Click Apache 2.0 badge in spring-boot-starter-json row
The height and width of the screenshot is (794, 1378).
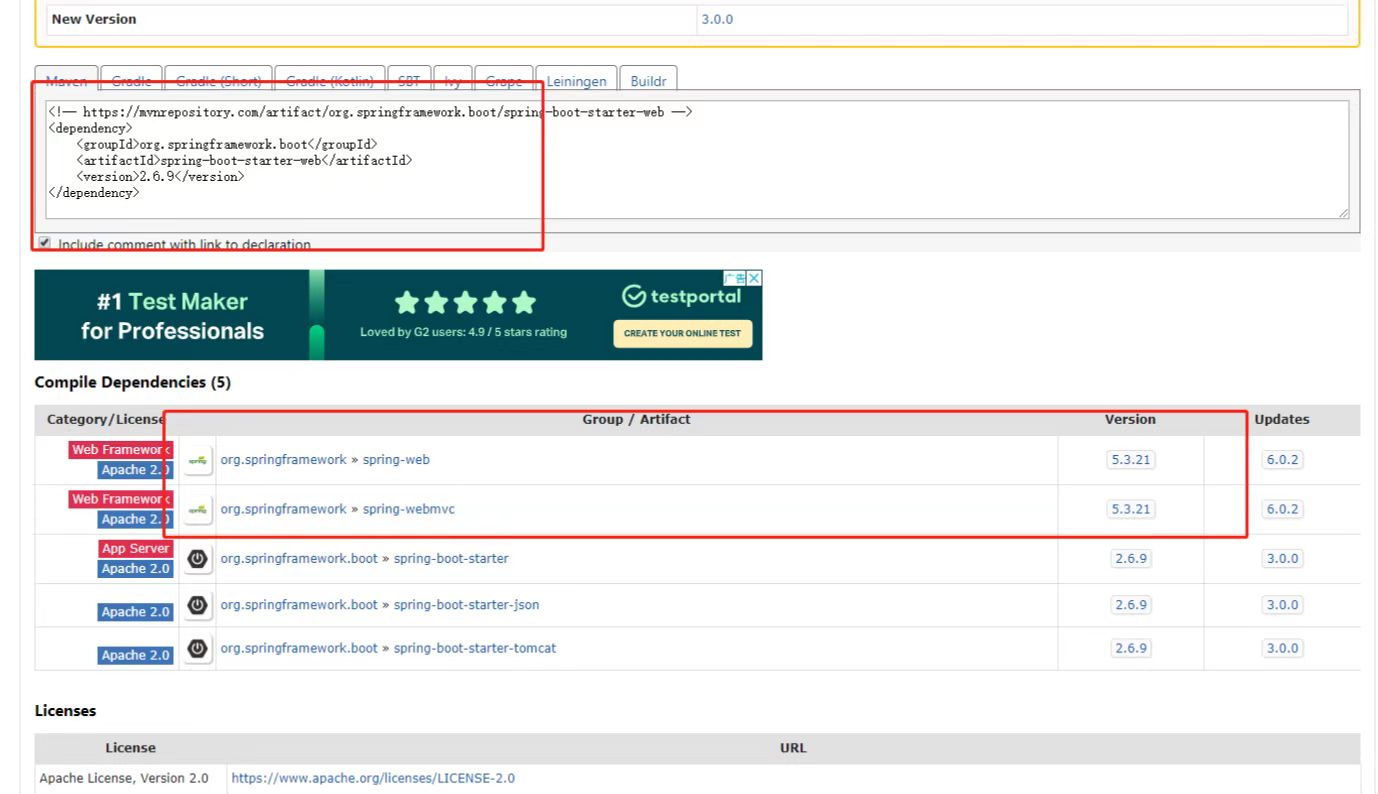click(x=135, y=612)
